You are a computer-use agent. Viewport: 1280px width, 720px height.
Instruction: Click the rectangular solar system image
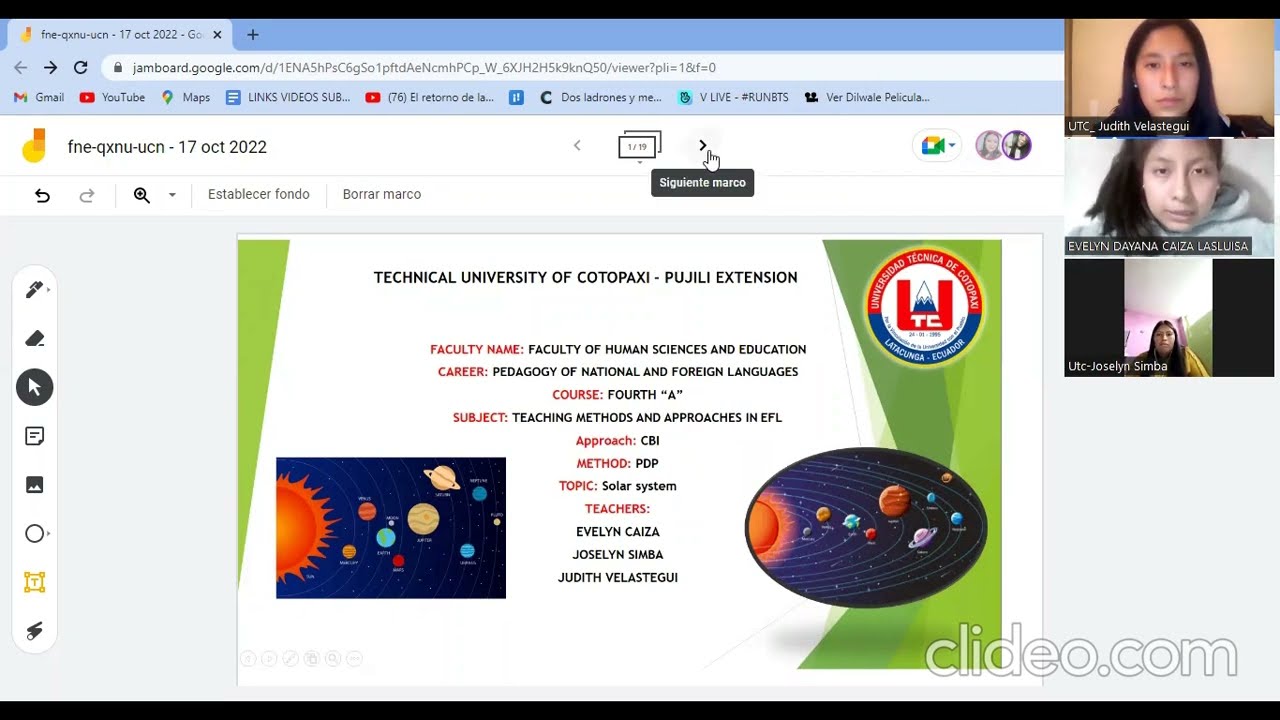(391, 528)
